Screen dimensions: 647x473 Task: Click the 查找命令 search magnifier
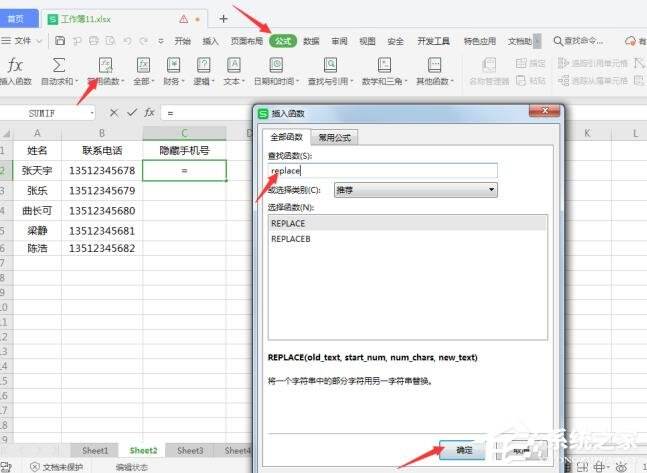[x=558, y=41]
